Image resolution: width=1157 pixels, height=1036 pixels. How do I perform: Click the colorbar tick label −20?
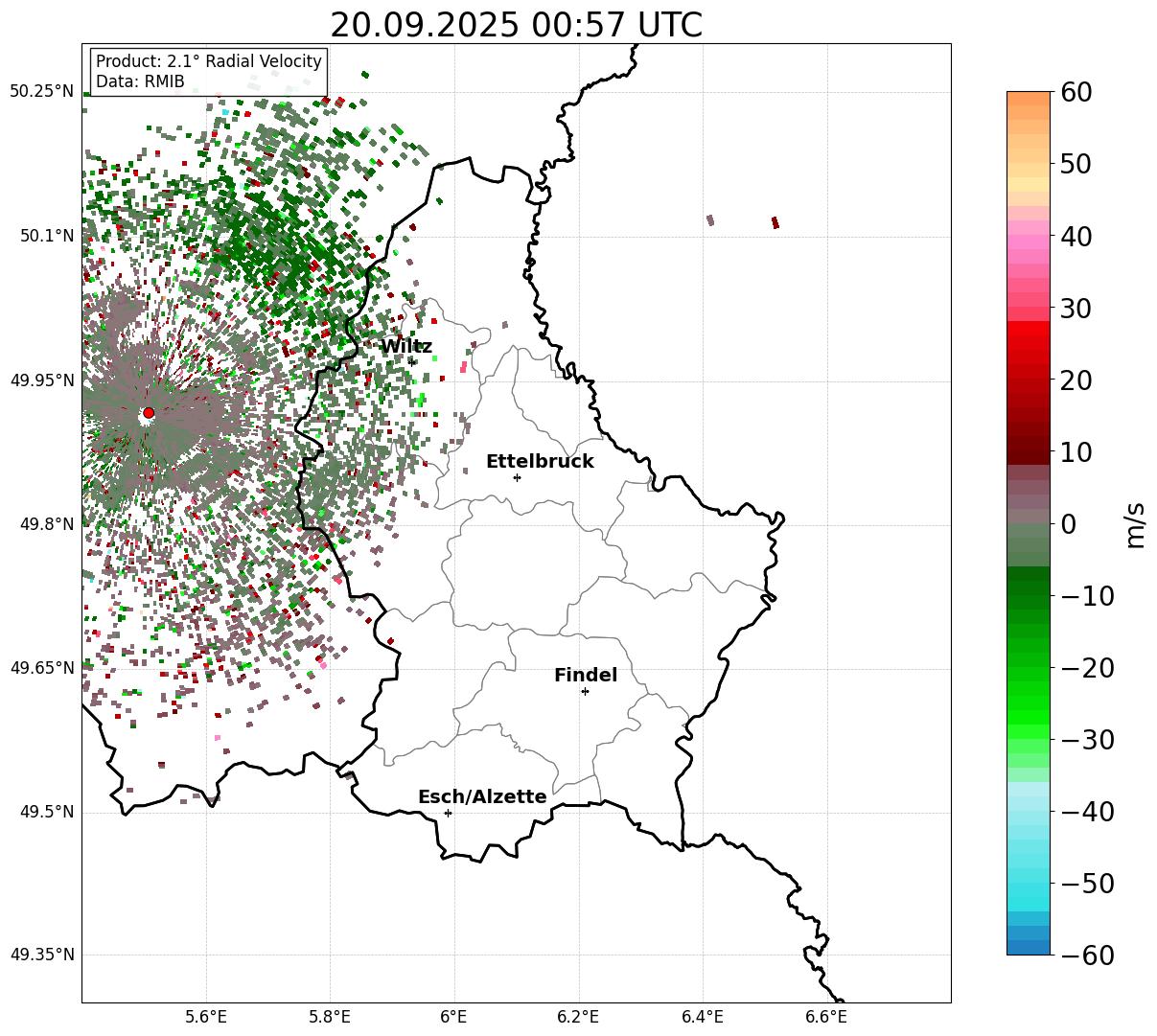click(1087, 667)
